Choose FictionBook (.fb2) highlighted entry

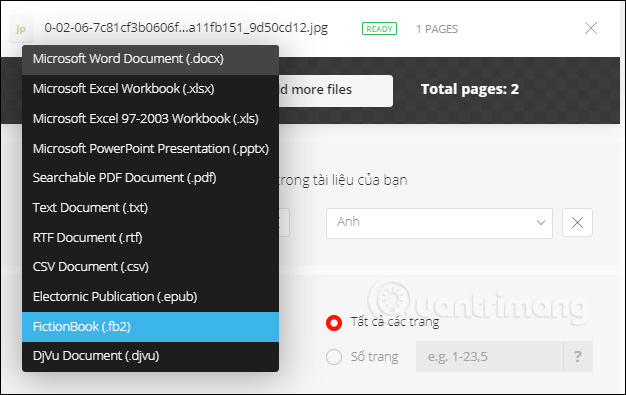tap(150, 327)
